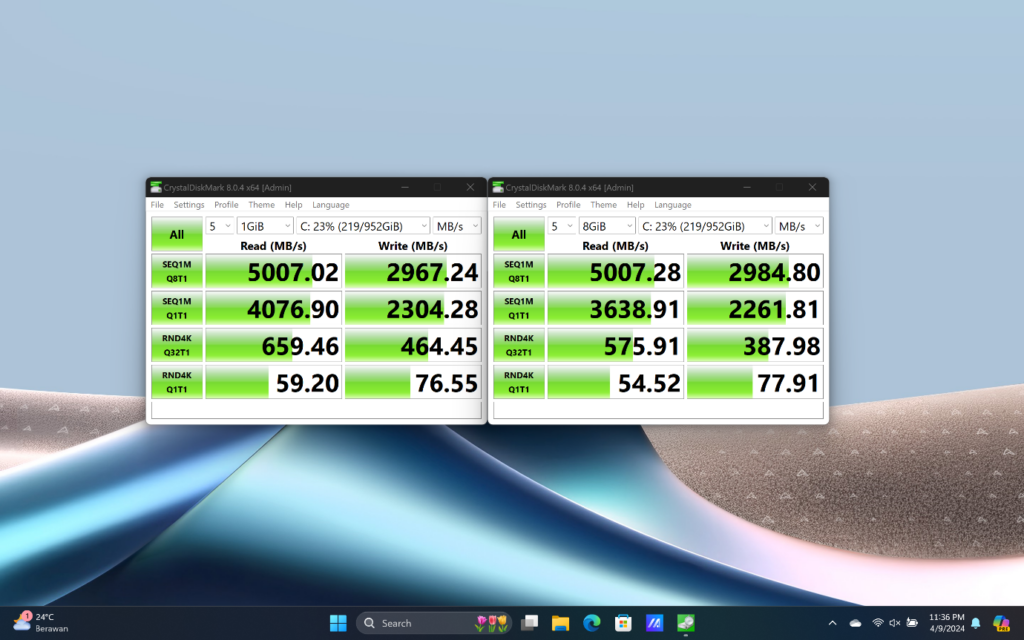Screen dimensions: 1024x640
Task: Open the Theme menu in the right window
Action: [603, 204]
